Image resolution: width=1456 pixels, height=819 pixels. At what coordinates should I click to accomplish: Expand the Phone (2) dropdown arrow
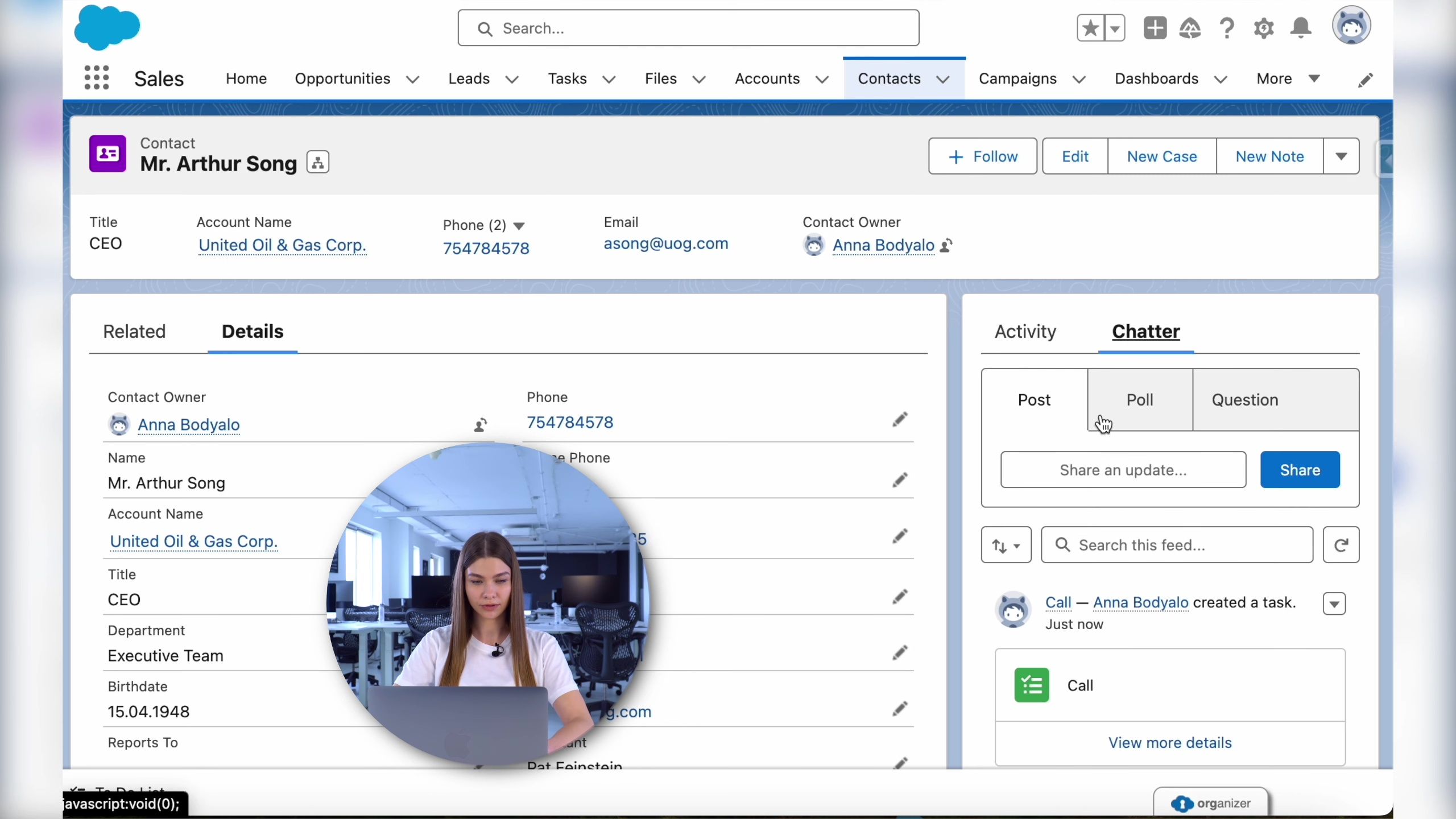coord(519,226)
